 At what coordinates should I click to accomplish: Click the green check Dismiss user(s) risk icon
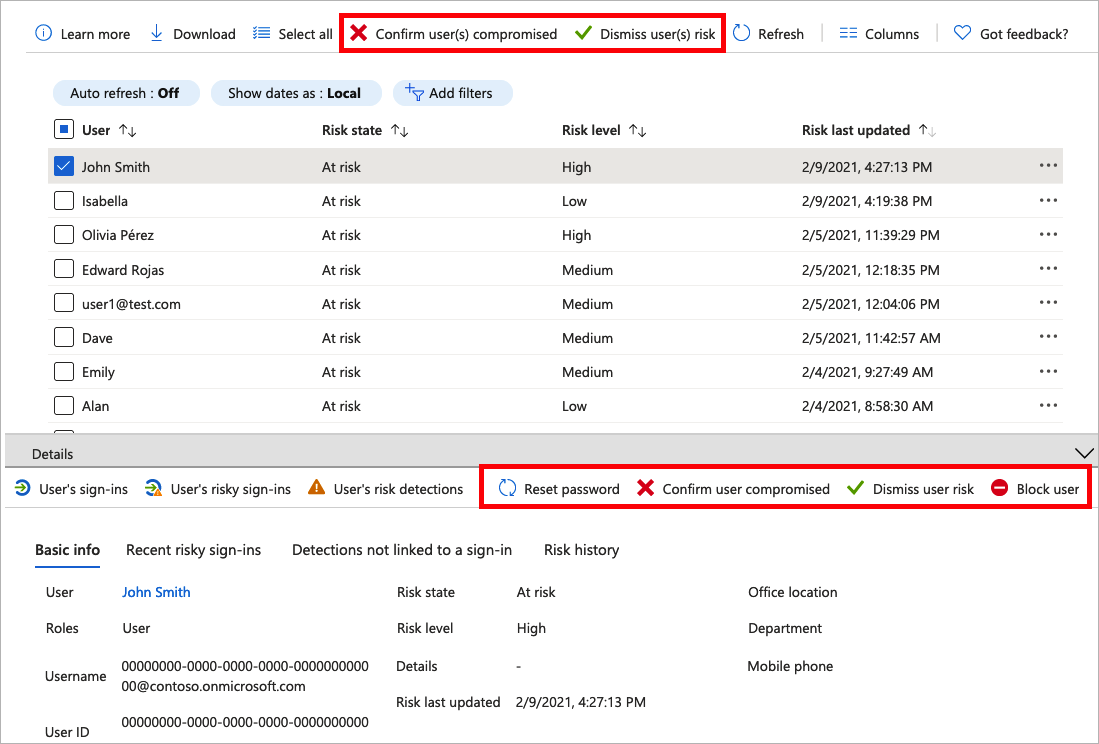coord(583,33)
